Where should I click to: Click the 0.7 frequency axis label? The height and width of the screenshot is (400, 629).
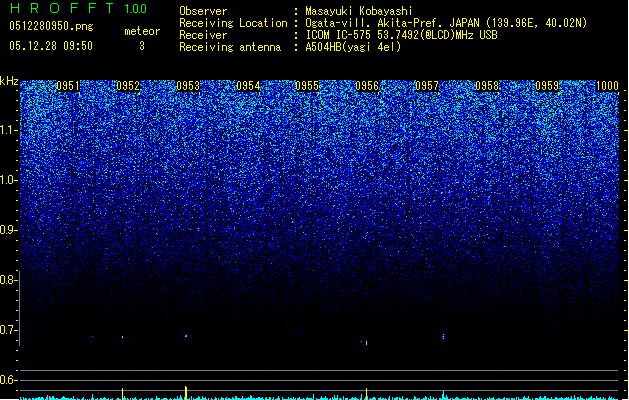tap(8, 330)
